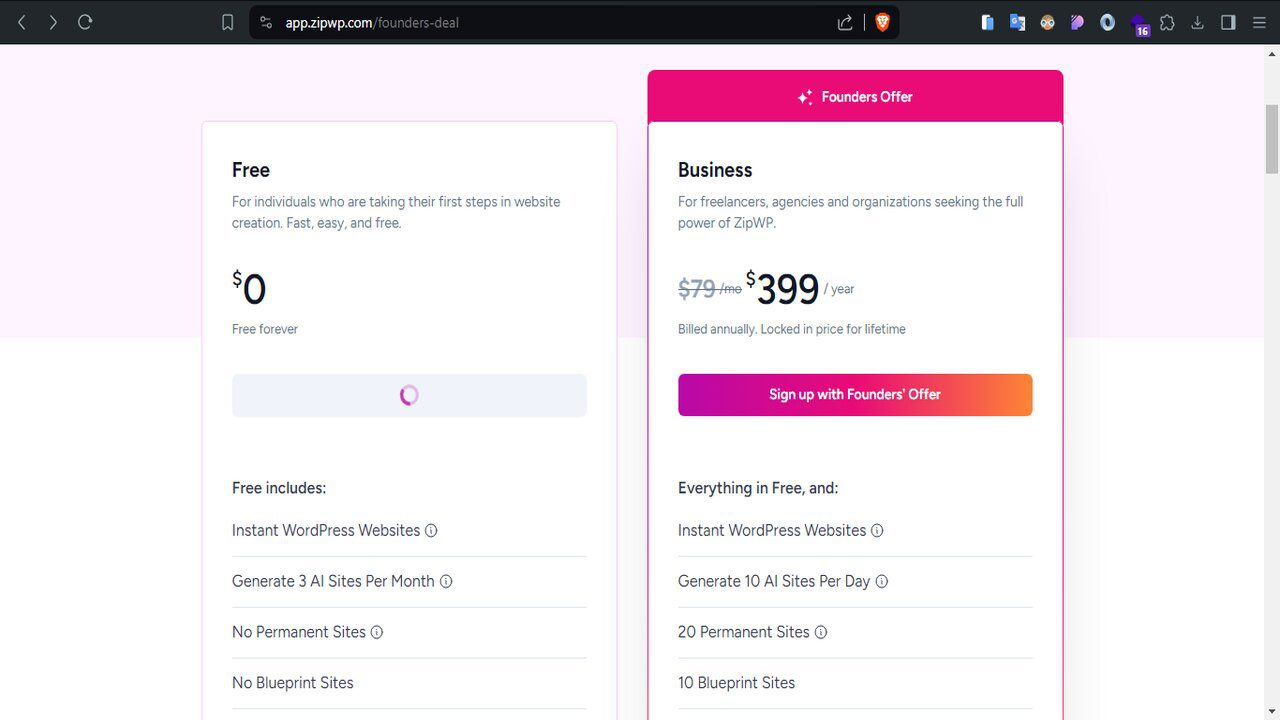This screenshot has width=1280, height=720.
Task: Reload the page with the refresh icon
Action: click(85, 22)
